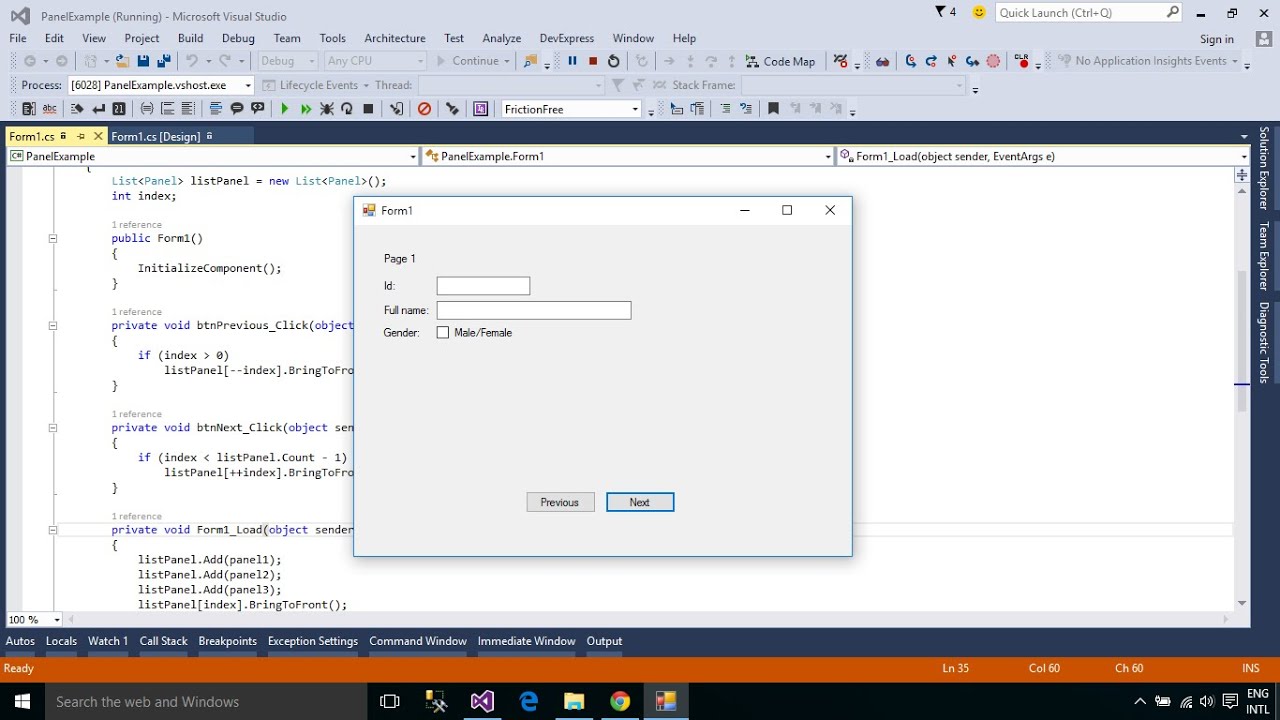Click the black stop square in third toolbar
This screenshot has width=1280, height=720.
368,109
